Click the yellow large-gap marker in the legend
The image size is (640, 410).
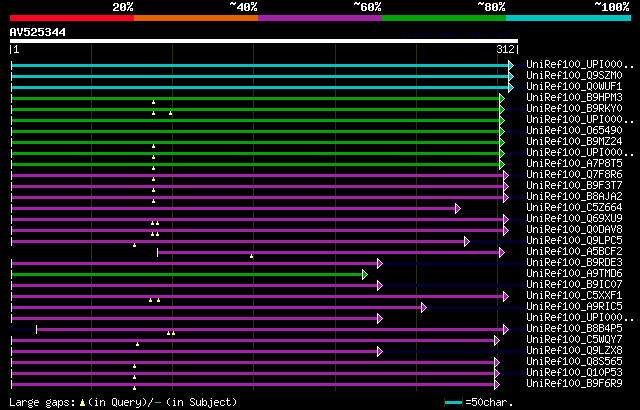[x=82, y=403]
